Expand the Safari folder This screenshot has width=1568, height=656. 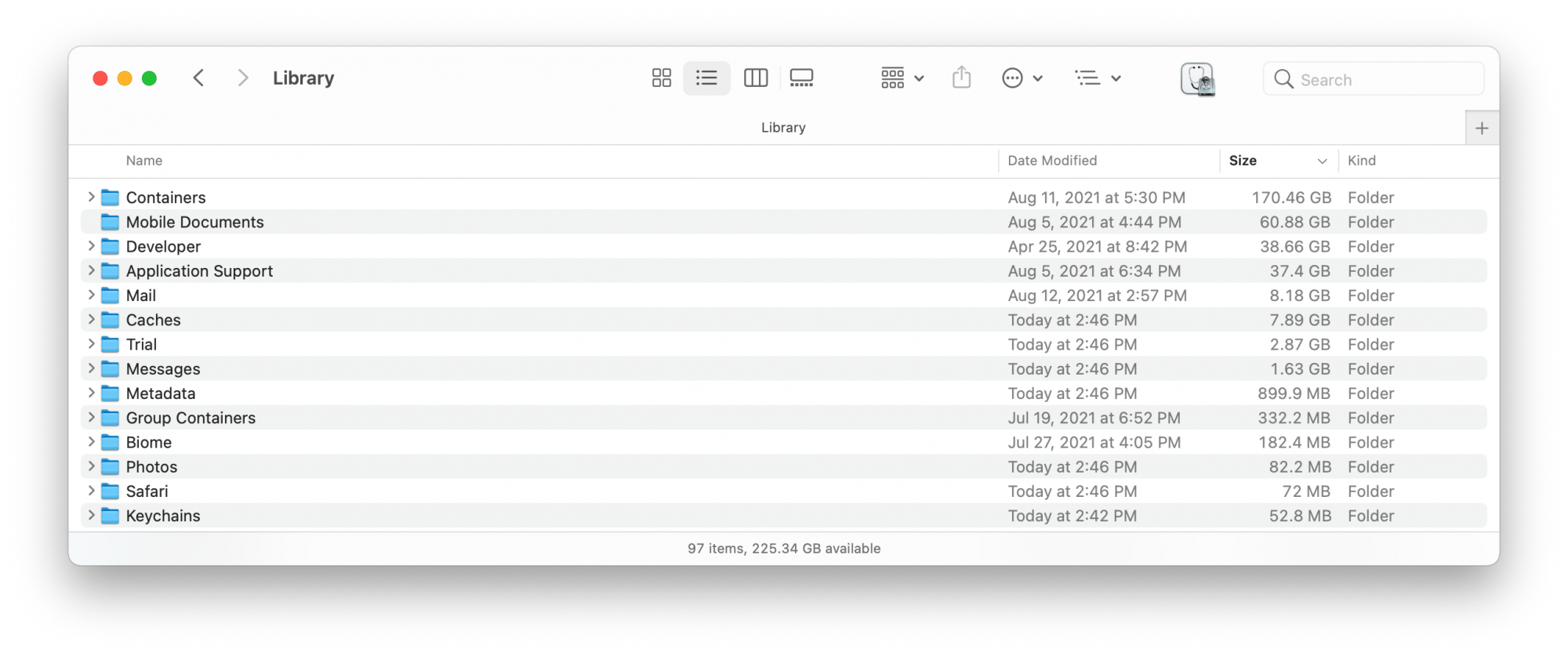[x=91, y=491]
